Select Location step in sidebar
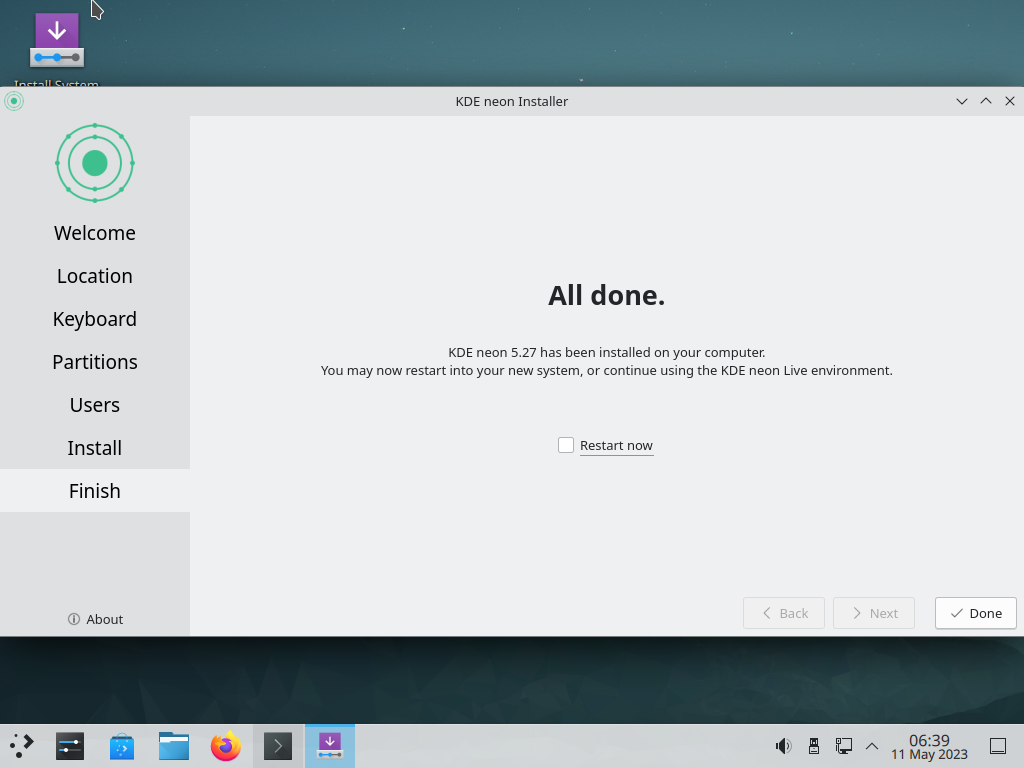1024x768 pixels. coord(95,276)
